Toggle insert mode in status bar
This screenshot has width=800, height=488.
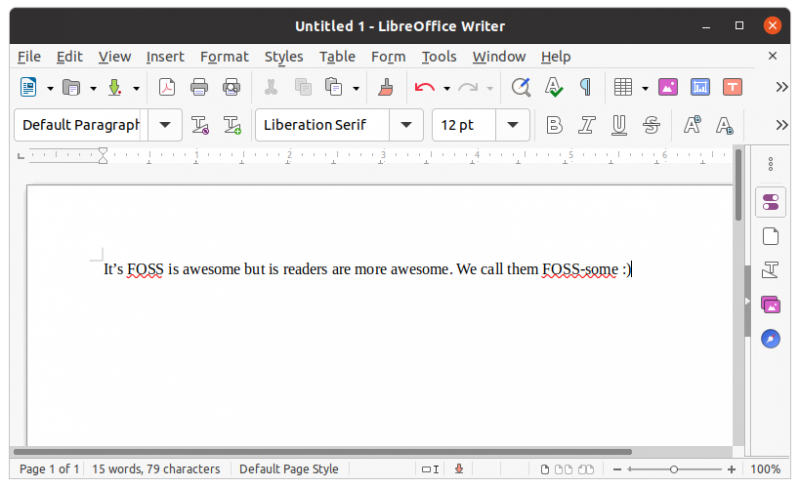tap(430, 469)
